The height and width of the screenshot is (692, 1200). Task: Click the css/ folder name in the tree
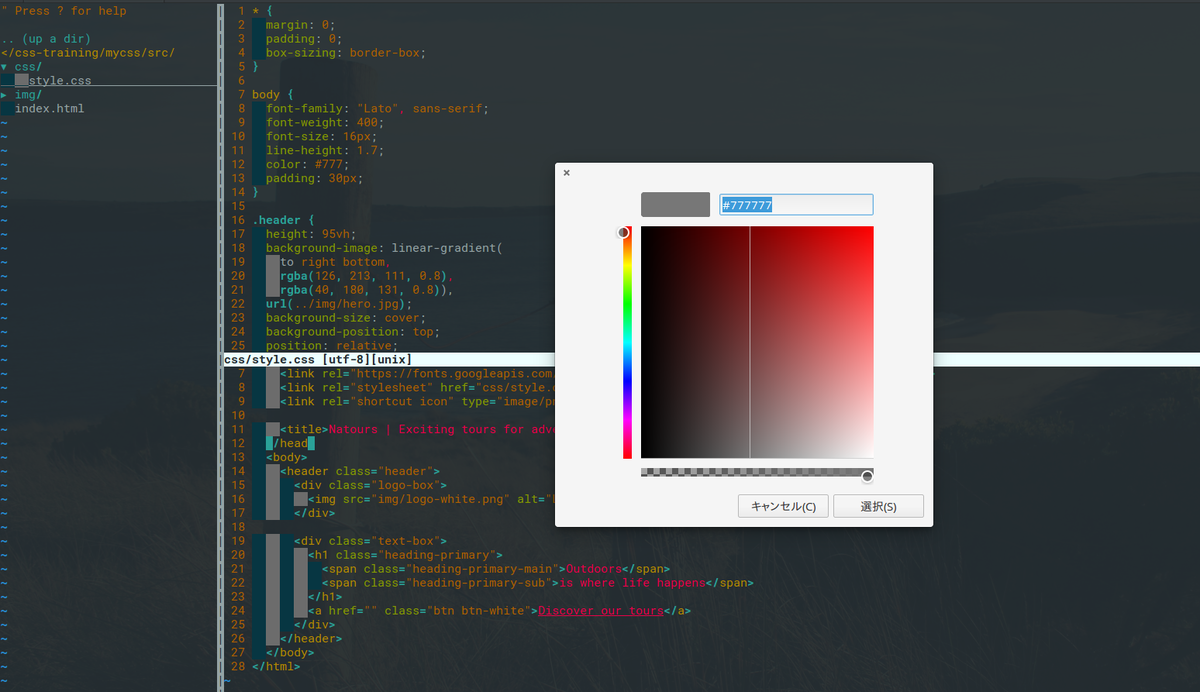click(x=28, y=67)
